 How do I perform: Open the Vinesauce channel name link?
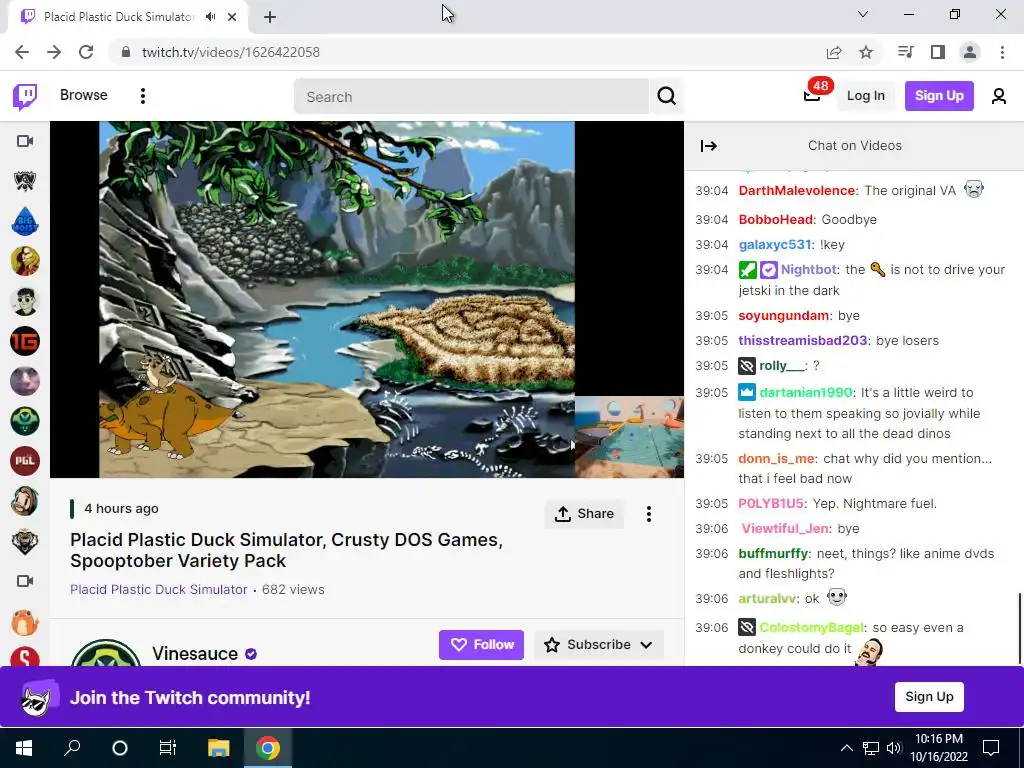point(195,654)
